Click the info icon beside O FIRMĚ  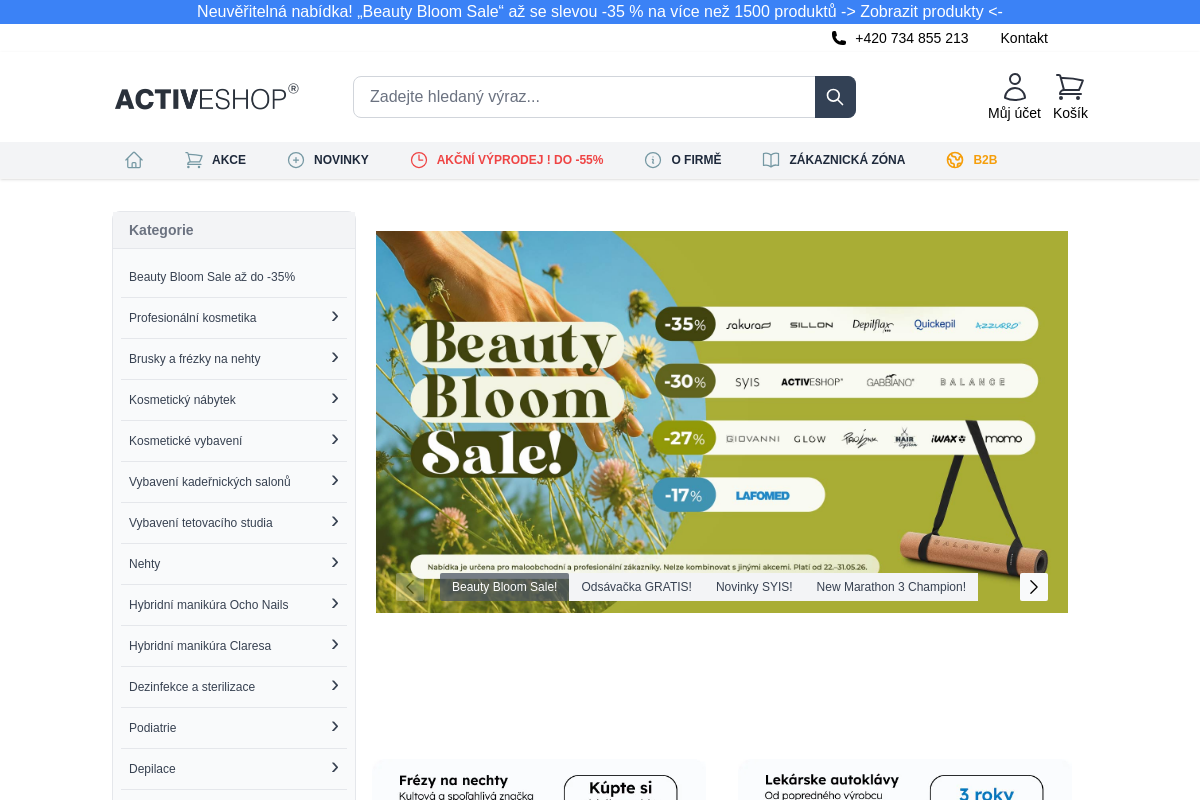(x=653, y=160)
